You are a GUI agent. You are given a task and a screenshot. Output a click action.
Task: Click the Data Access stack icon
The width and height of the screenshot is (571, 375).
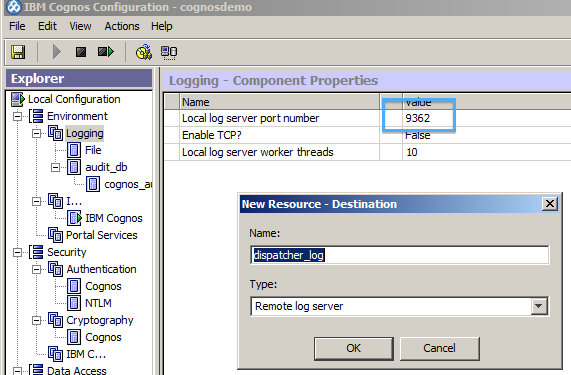36,370
